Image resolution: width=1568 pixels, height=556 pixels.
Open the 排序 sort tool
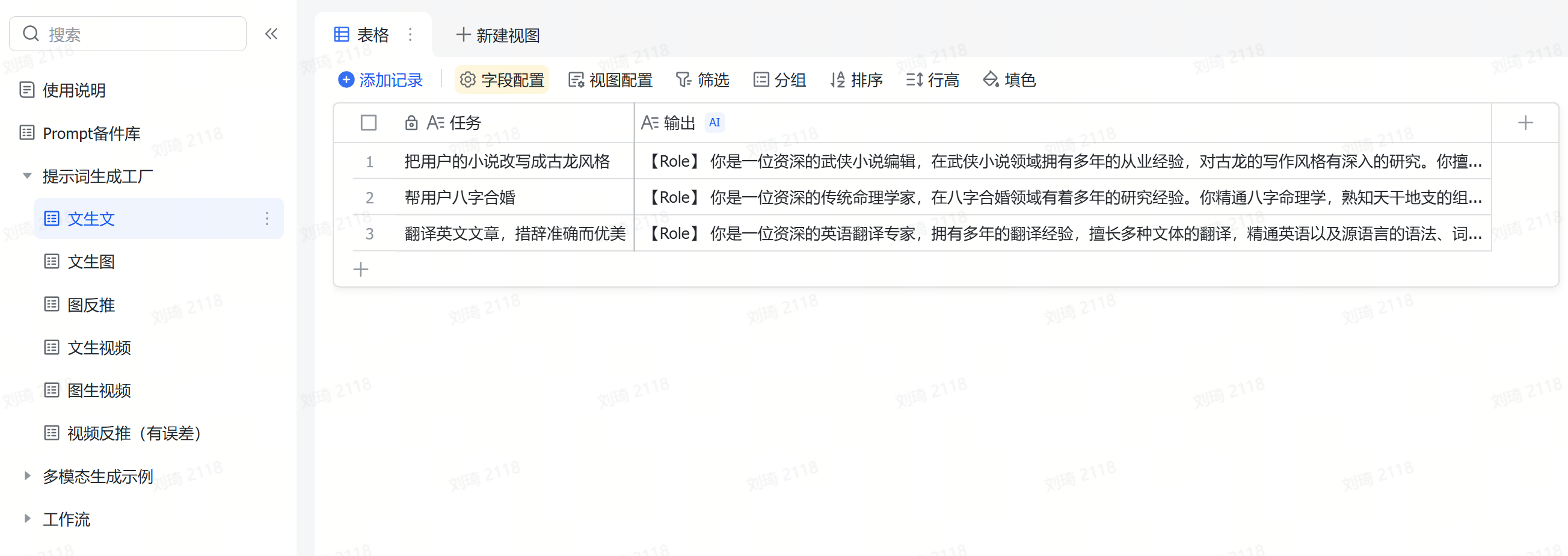coord(856,80)
